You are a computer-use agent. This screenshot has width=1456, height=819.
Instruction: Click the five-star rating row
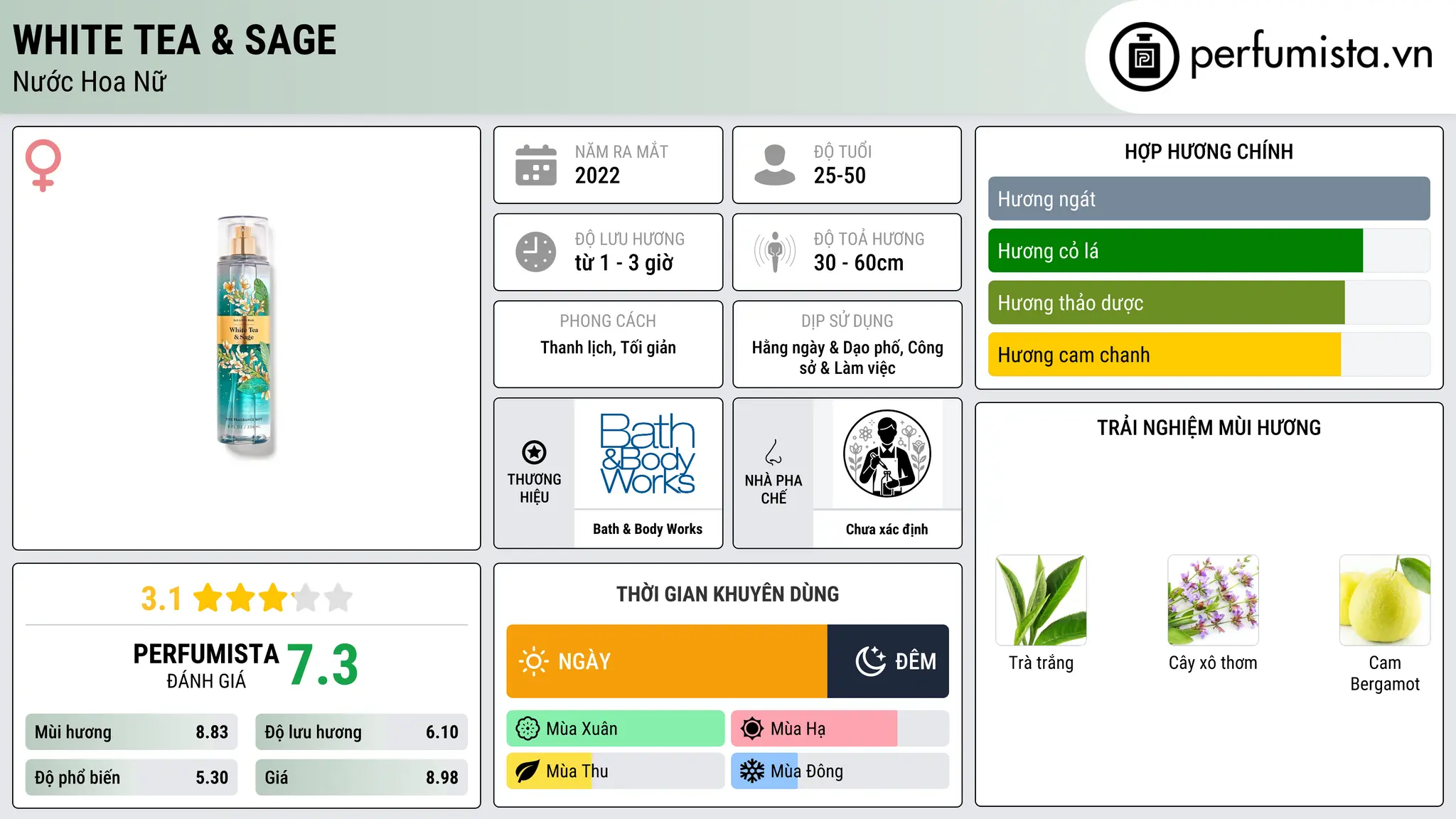click(274, 598)
